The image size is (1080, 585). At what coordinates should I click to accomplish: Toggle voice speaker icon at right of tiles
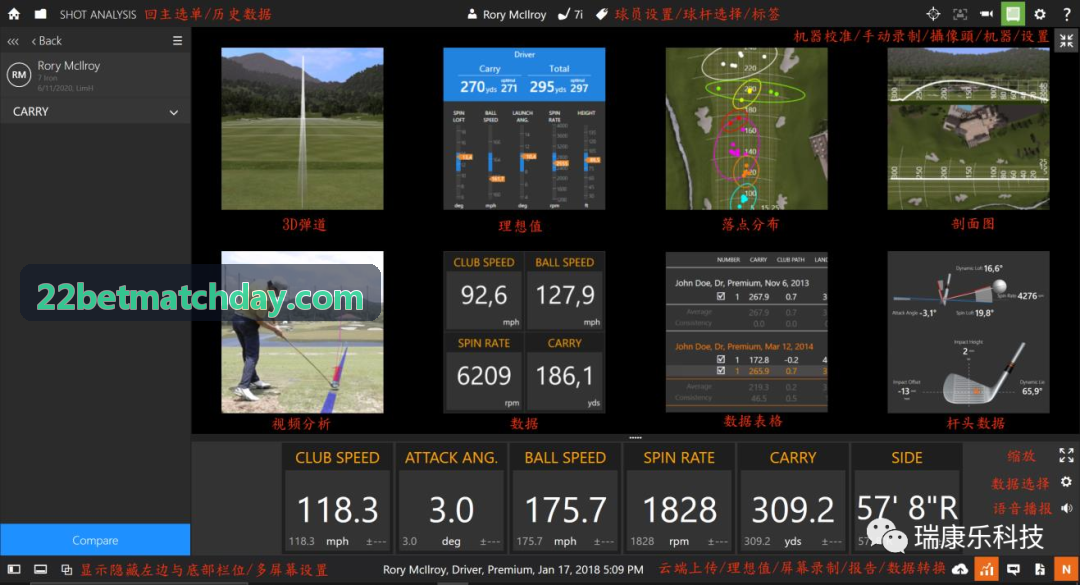click(x=1067, y=508)
